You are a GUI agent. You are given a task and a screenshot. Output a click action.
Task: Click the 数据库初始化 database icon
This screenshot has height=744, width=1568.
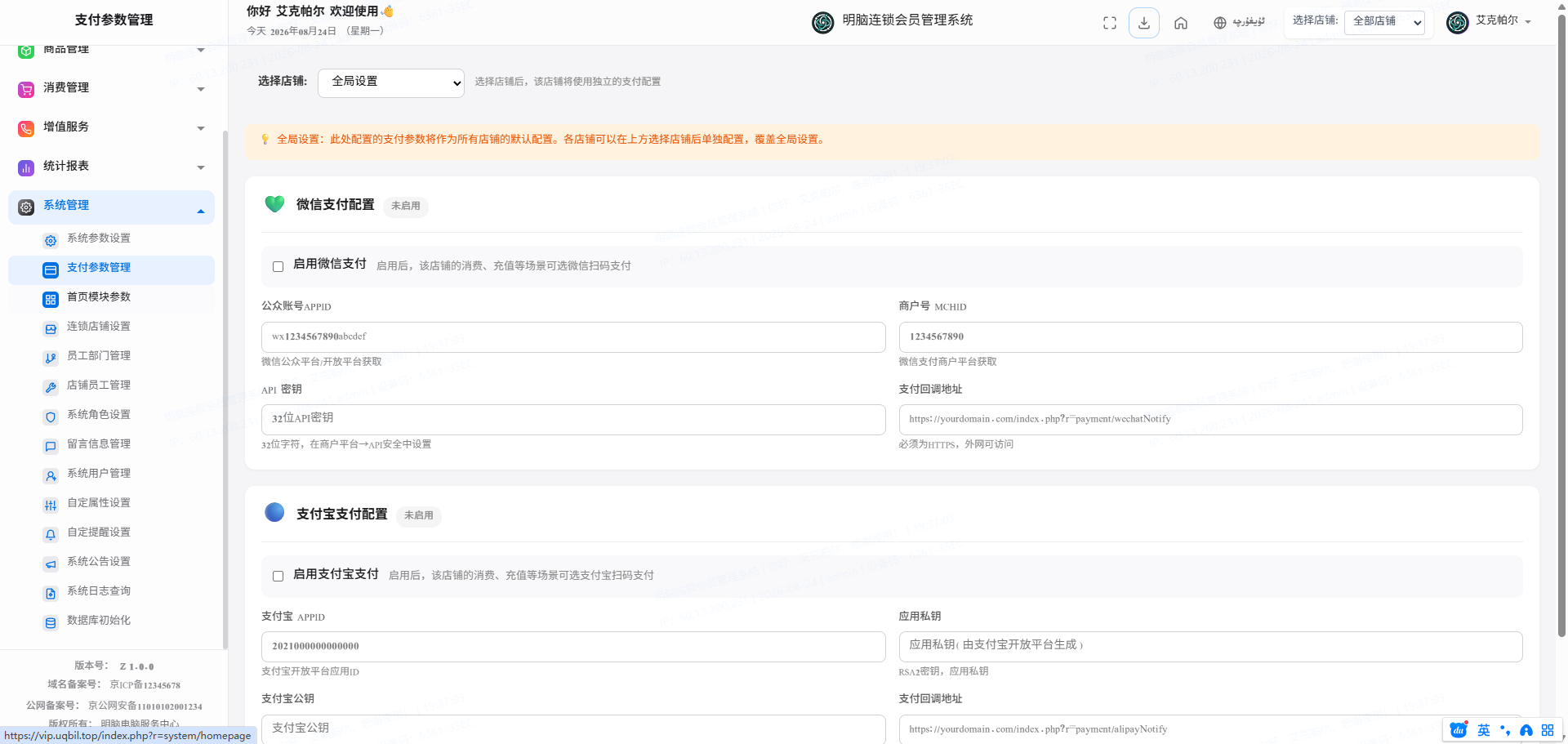[51, 622]
